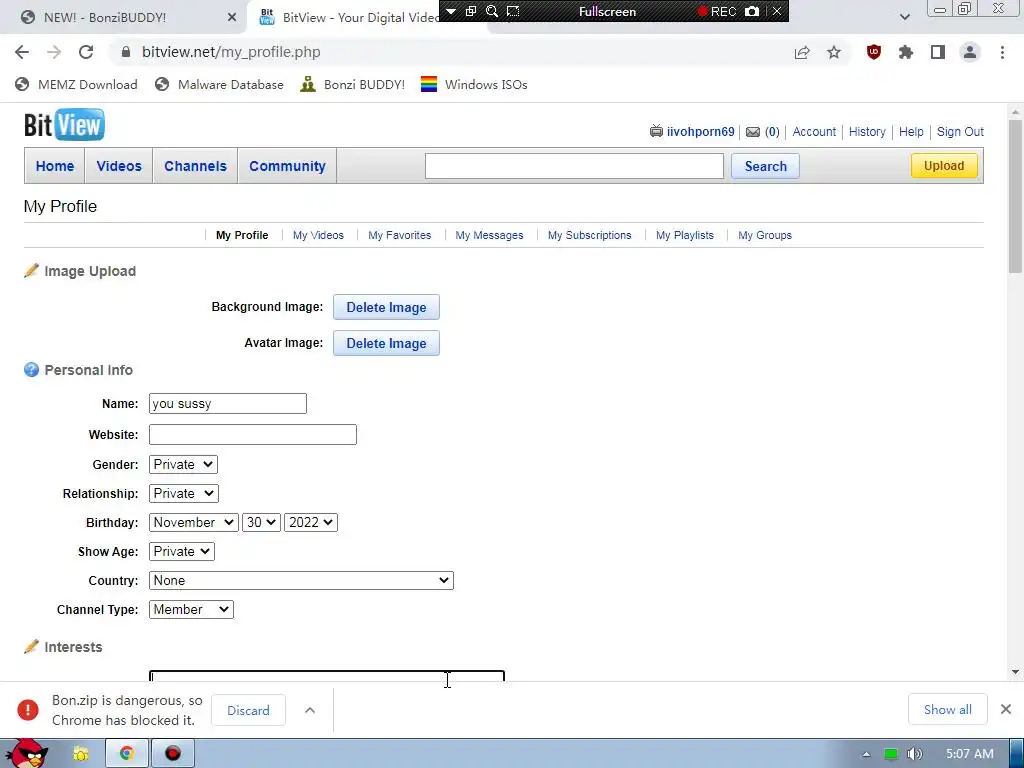Open the Gender dropdown

pos(184,464)
